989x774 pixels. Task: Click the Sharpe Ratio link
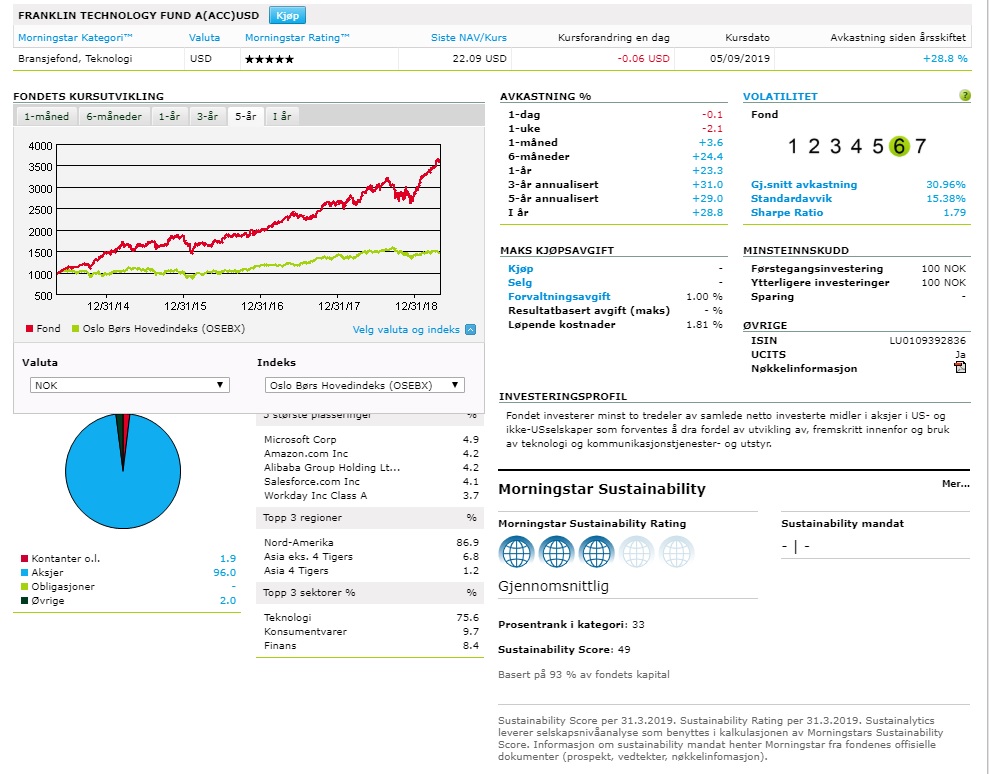(787, 212)
